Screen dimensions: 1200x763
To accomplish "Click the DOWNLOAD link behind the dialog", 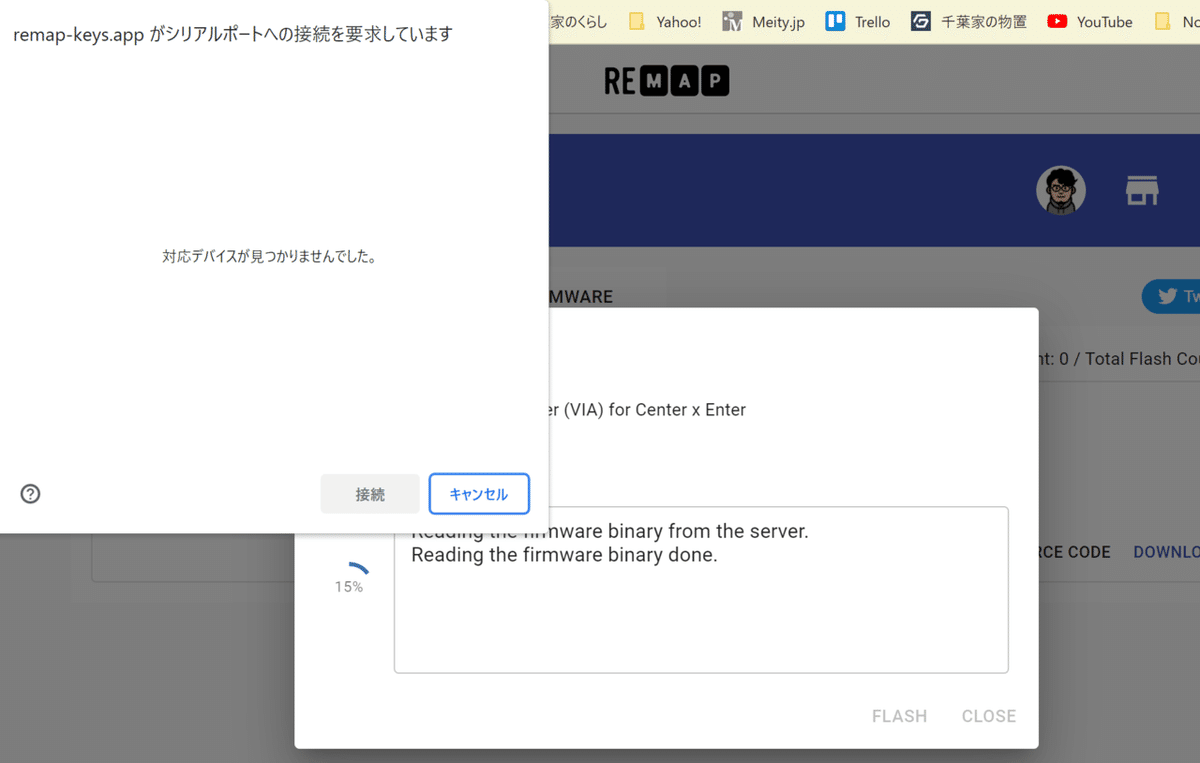I will point(1166,552).
